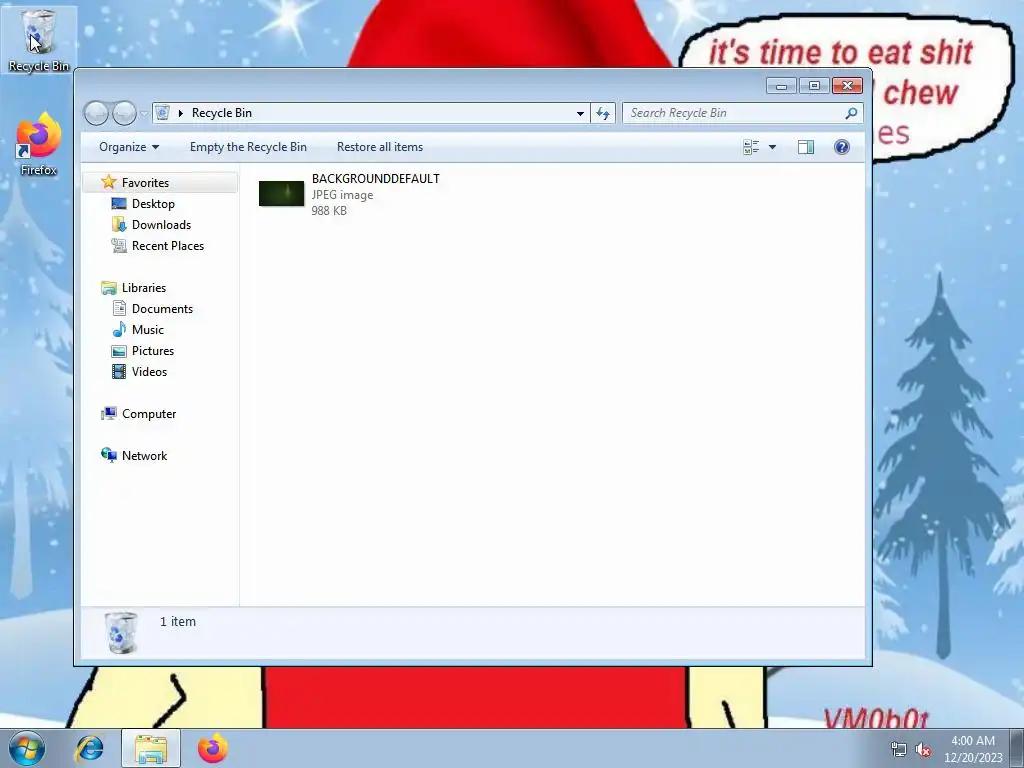The height and width of the screenshot is (768, 1024).
Task: Click the network tray icon
Action: click(x=899, y=750)
